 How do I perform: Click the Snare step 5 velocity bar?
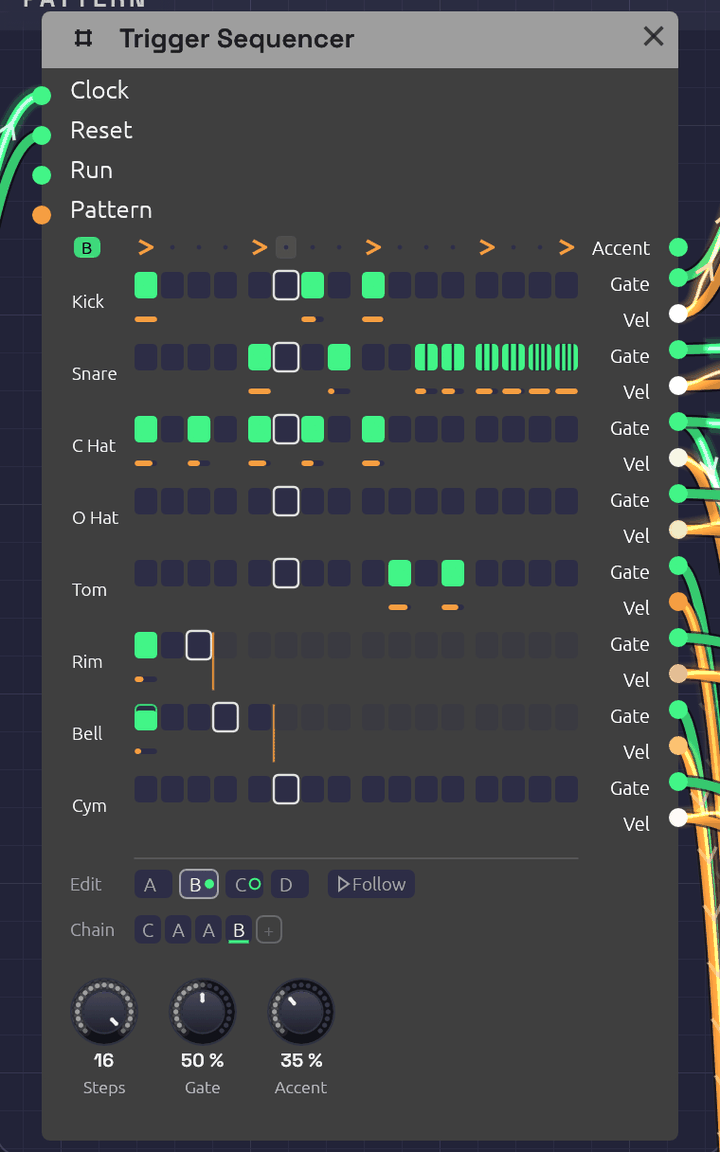coord(259,392)
